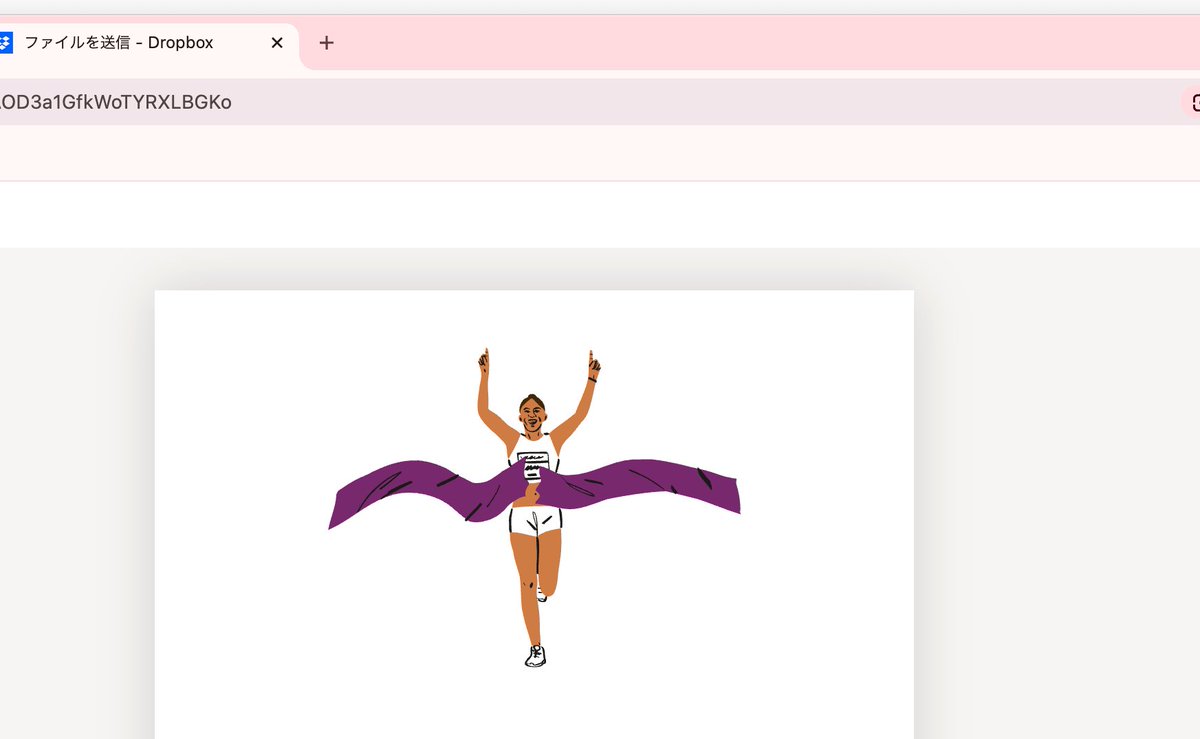1200x739 pixels.
Task: Click the runner finish-line illustration
Action: click(x=534, y=507)
